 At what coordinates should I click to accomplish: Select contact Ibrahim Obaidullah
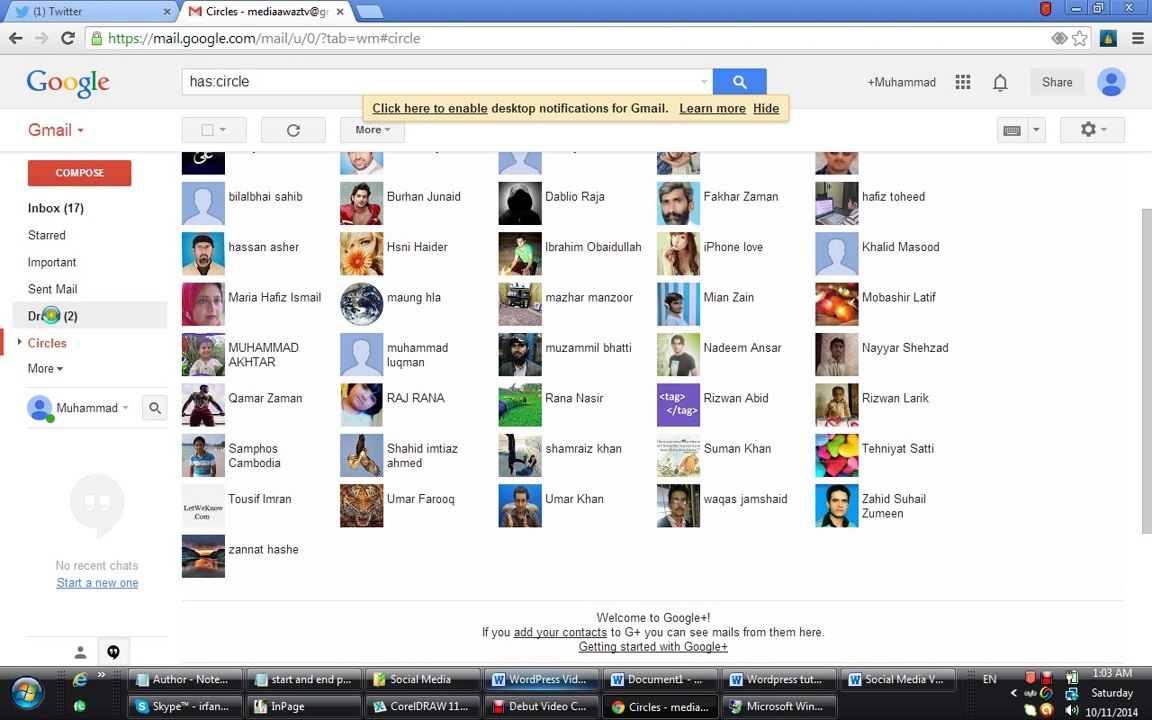click(593, 247)
